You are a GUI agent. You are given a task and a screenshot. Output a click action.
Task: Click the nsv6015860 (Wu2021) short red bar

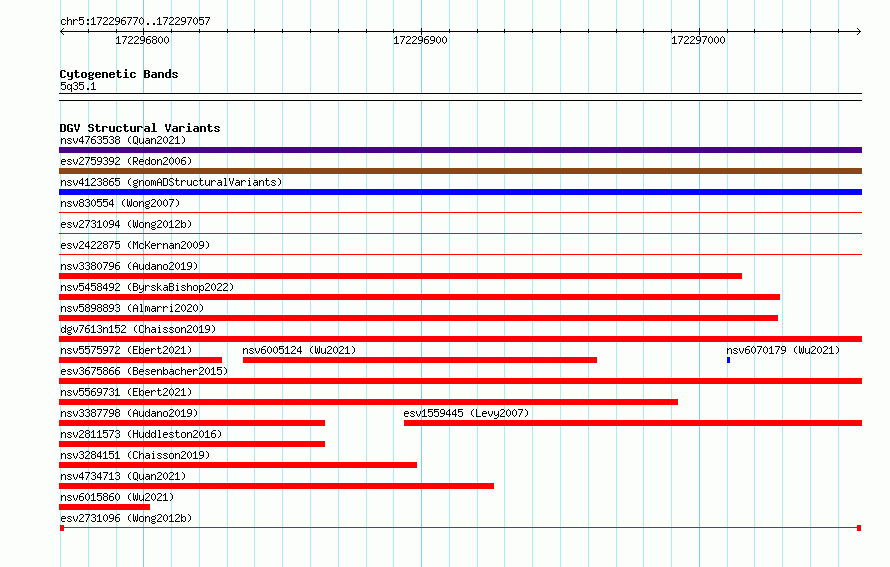pyautogui.click(x=104, y=507)
